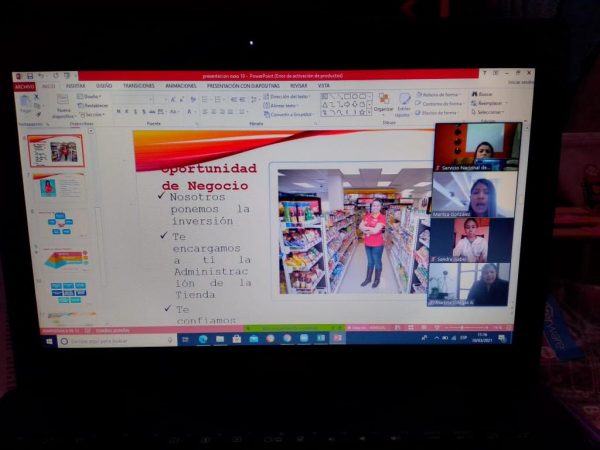Go to the ANIMACIONES tab
The width and height of the screenshot is (600, 450).
180,86
